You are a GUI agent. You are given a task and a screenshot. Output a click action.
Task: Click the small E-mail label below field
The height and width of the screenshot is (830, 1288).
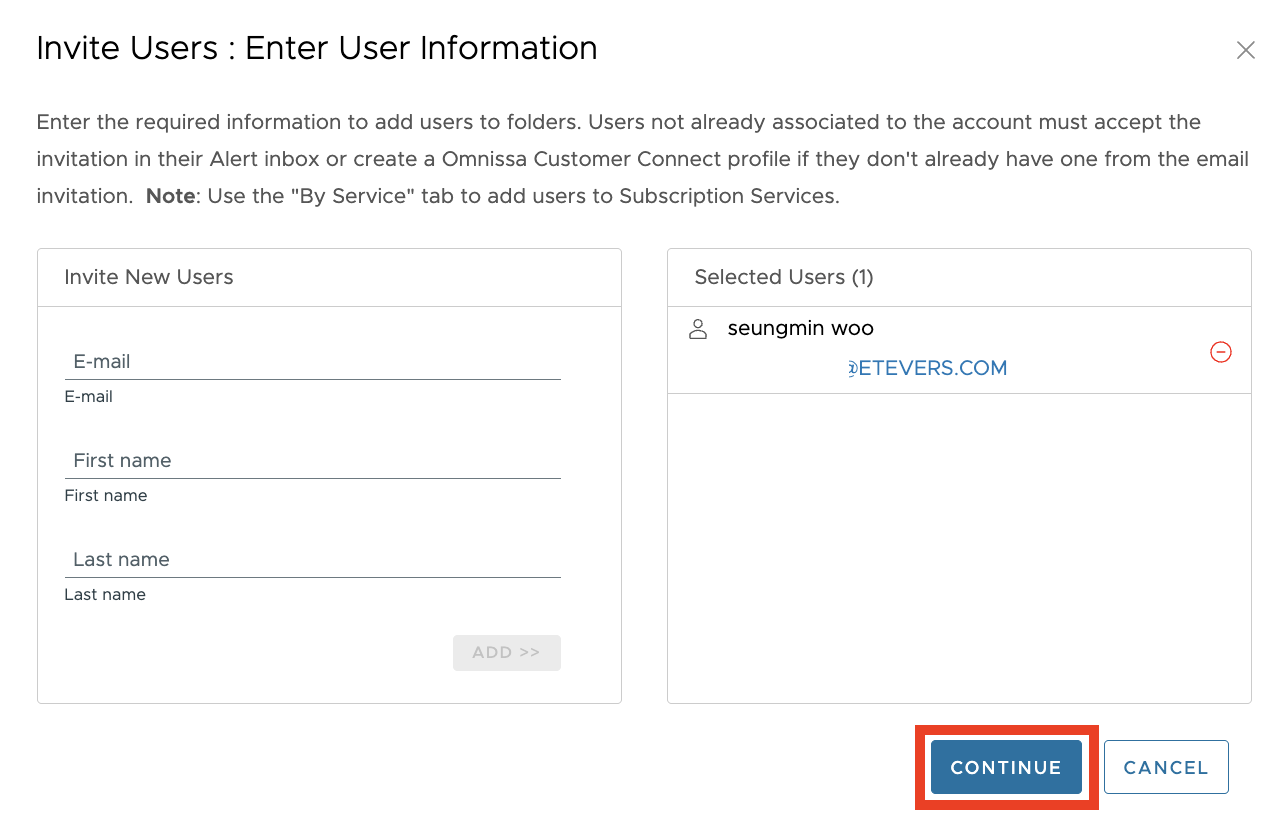point(88,397)
